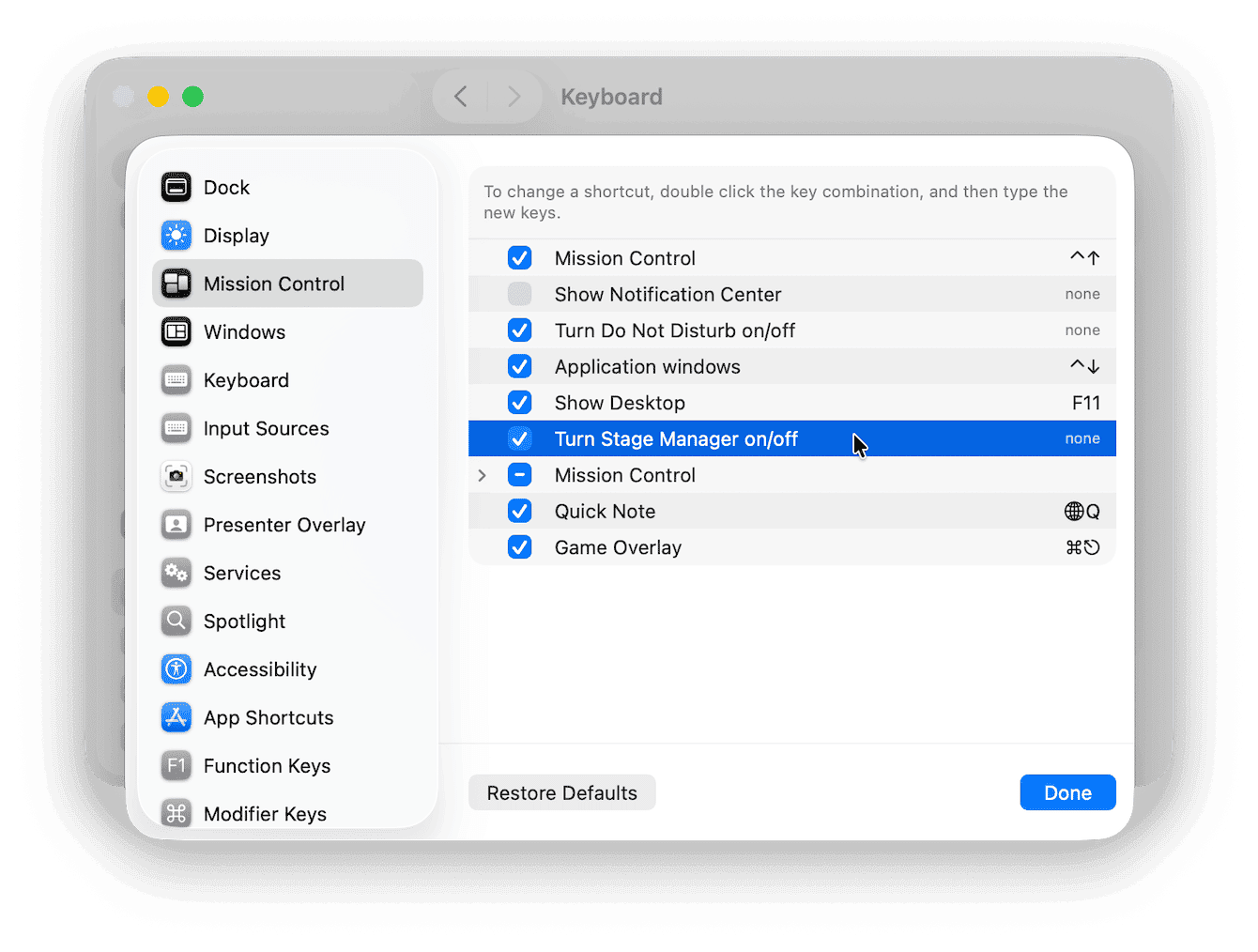
Task: Select the Spotlight sidebar icon
Action: click(x=176, y=621)
